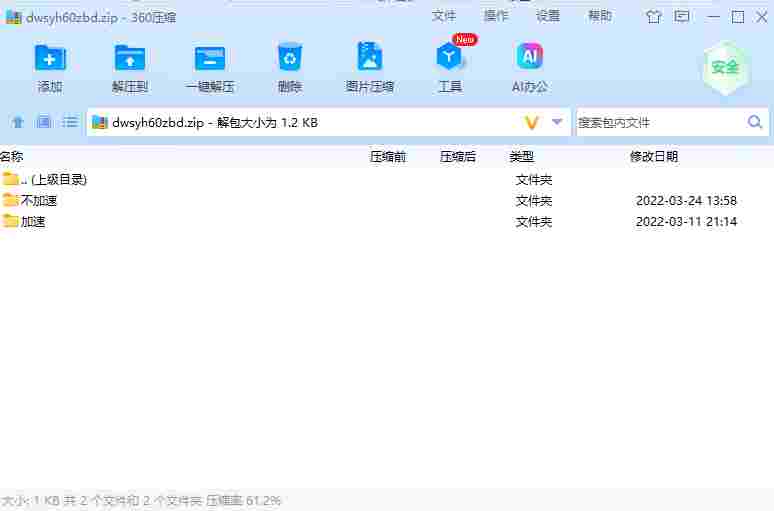The image size is (774, 511).
Task: Open the 操作 menu
Action: point(496,16)
